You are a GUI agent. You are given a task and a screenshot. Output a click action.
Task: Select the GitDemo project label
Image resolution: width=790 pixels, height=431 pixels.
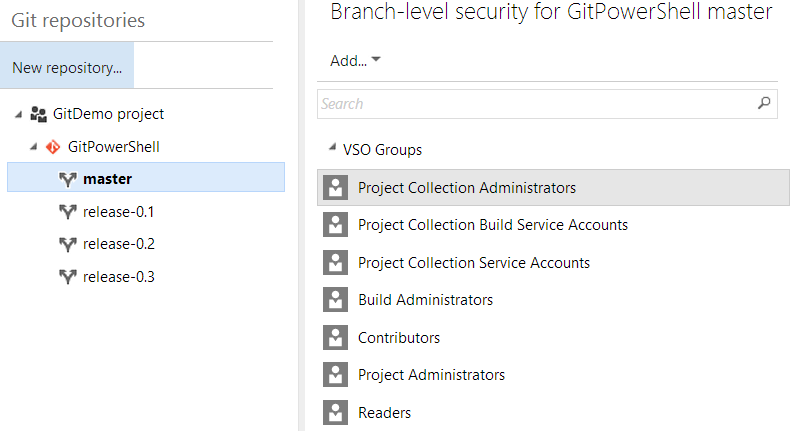point(108,114)
